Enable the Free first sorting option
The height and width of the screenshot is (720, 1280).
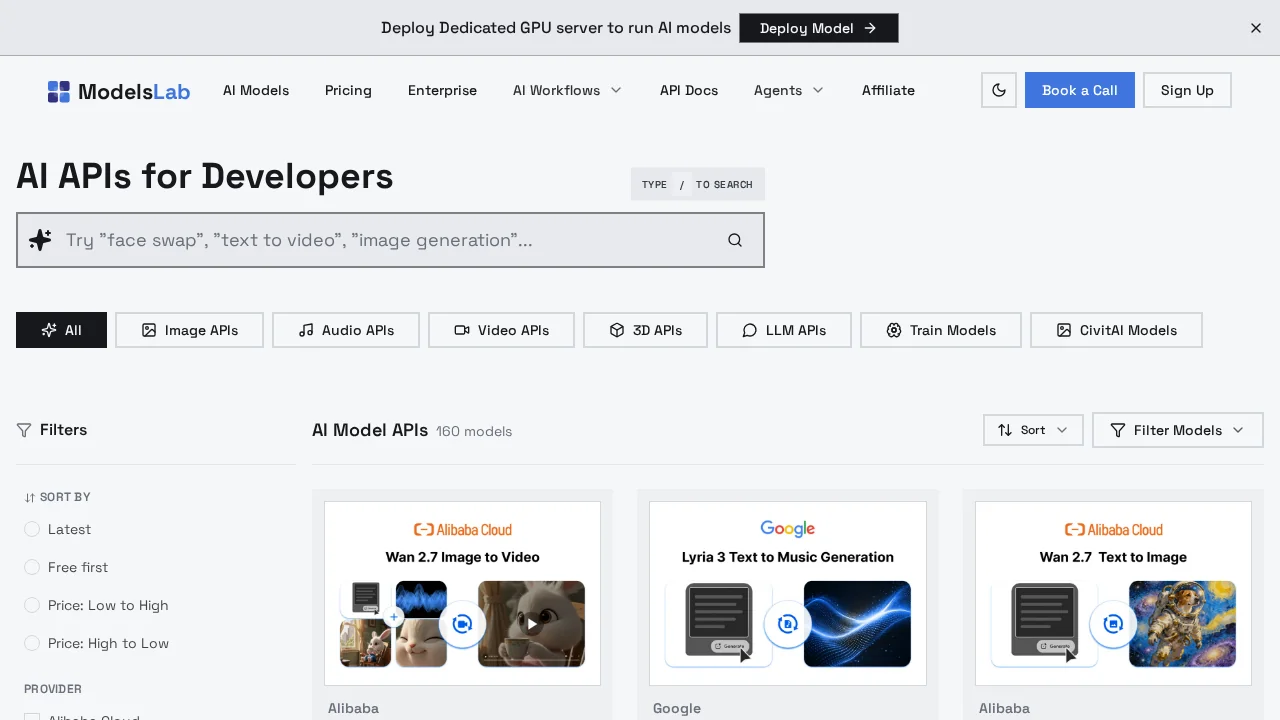(x=32, y=567)
